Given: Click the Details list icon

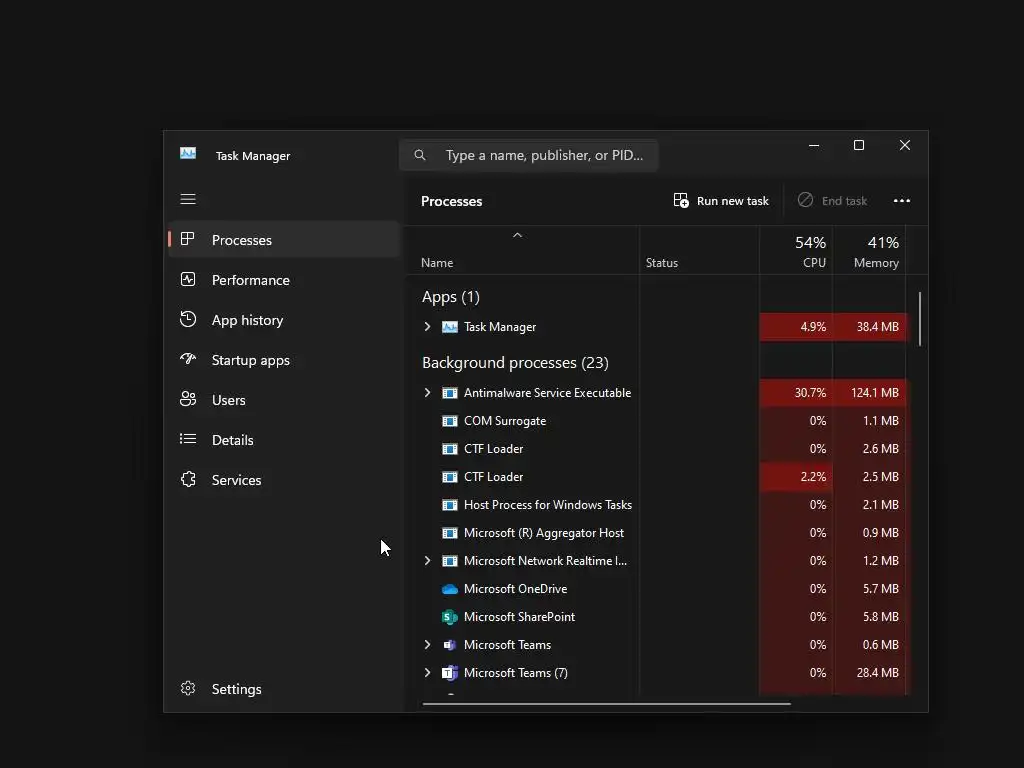Looking at the screenshot, I should [x=188, y=439].
